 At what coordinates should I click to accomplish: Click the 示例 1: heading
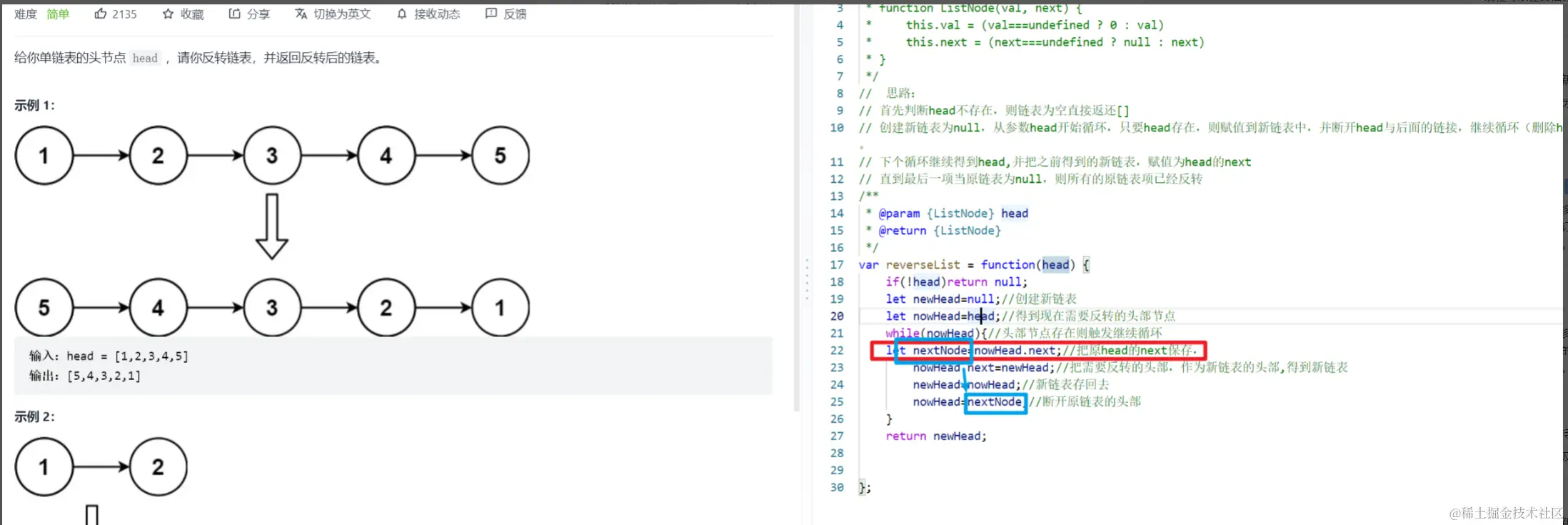[x=34, y=105]
